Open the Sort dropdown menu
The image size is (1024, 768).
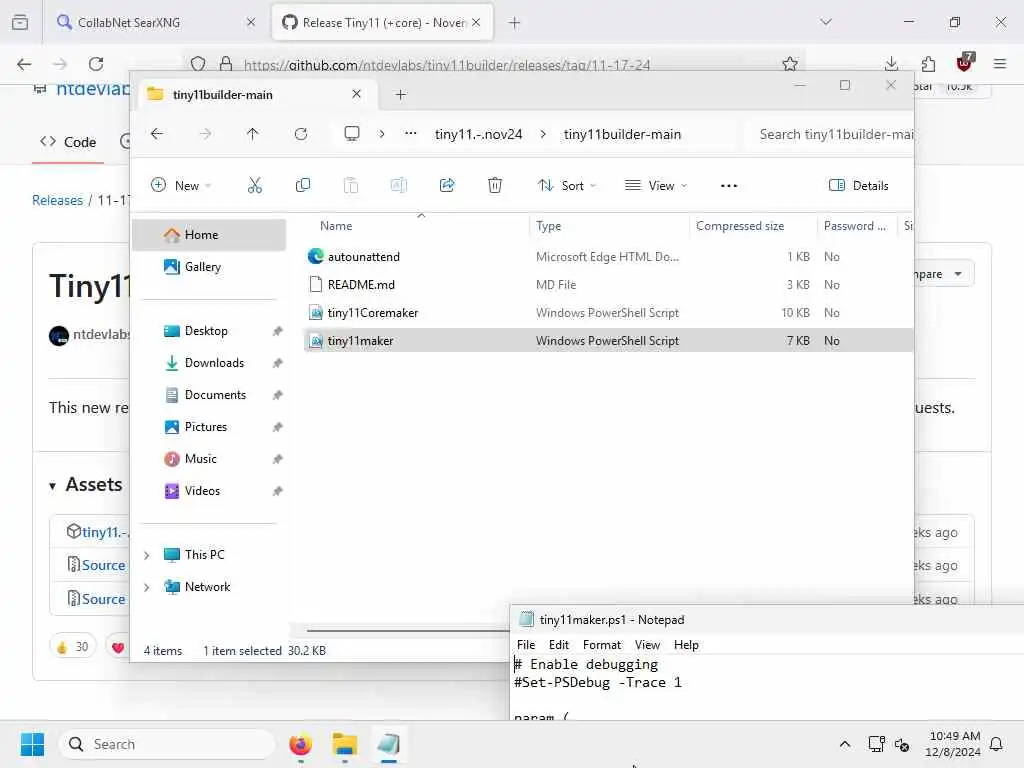[567, 185]
